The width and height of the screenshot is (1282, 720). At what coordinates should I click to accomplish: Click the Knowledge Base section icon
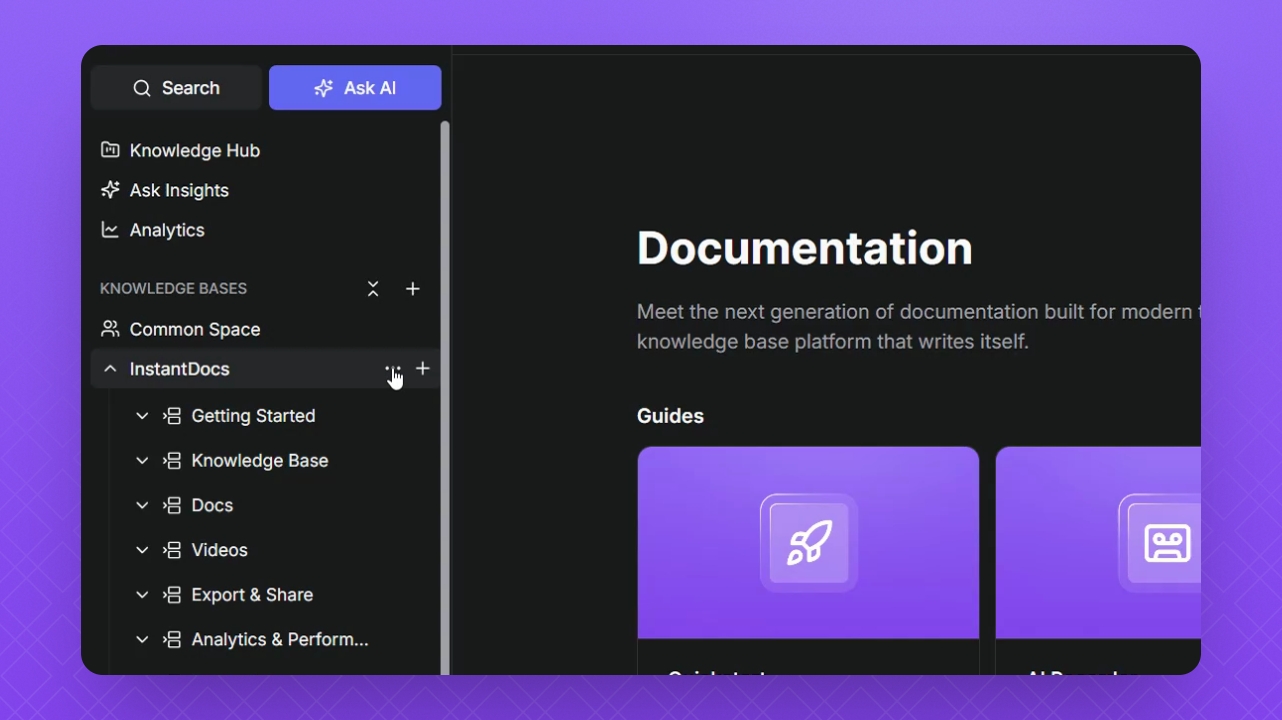point(172,461)
